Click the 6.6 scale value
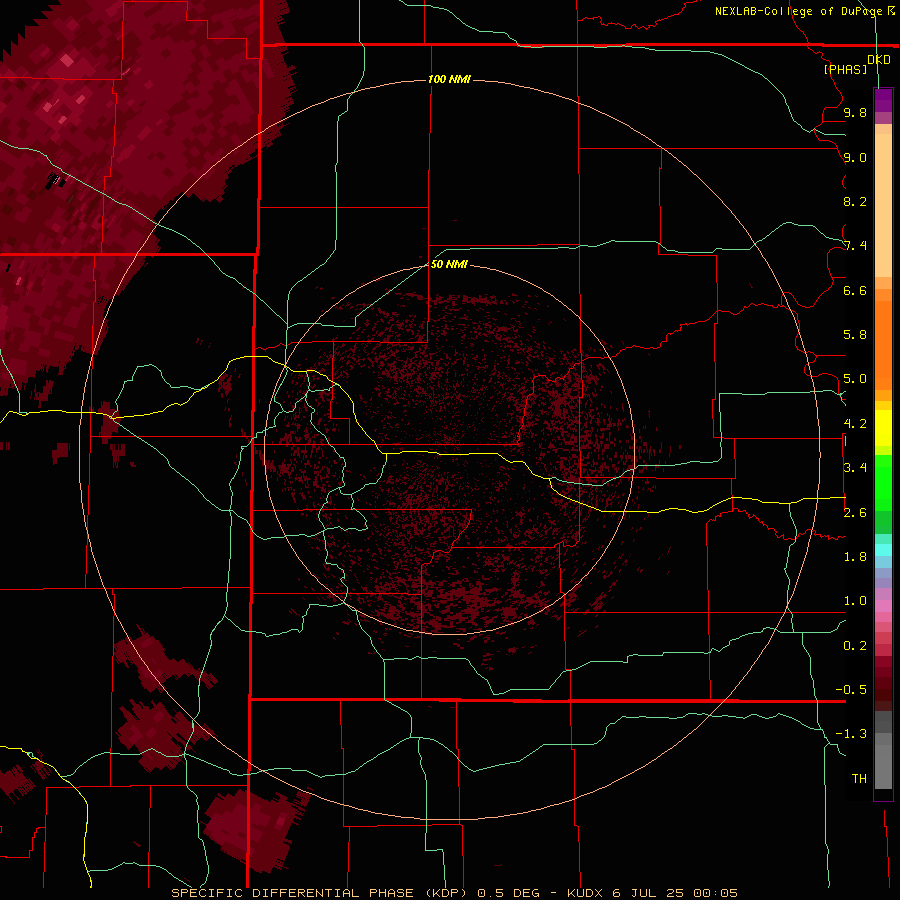The height and width of the screenshot is (900, 900). pos(855,290)
